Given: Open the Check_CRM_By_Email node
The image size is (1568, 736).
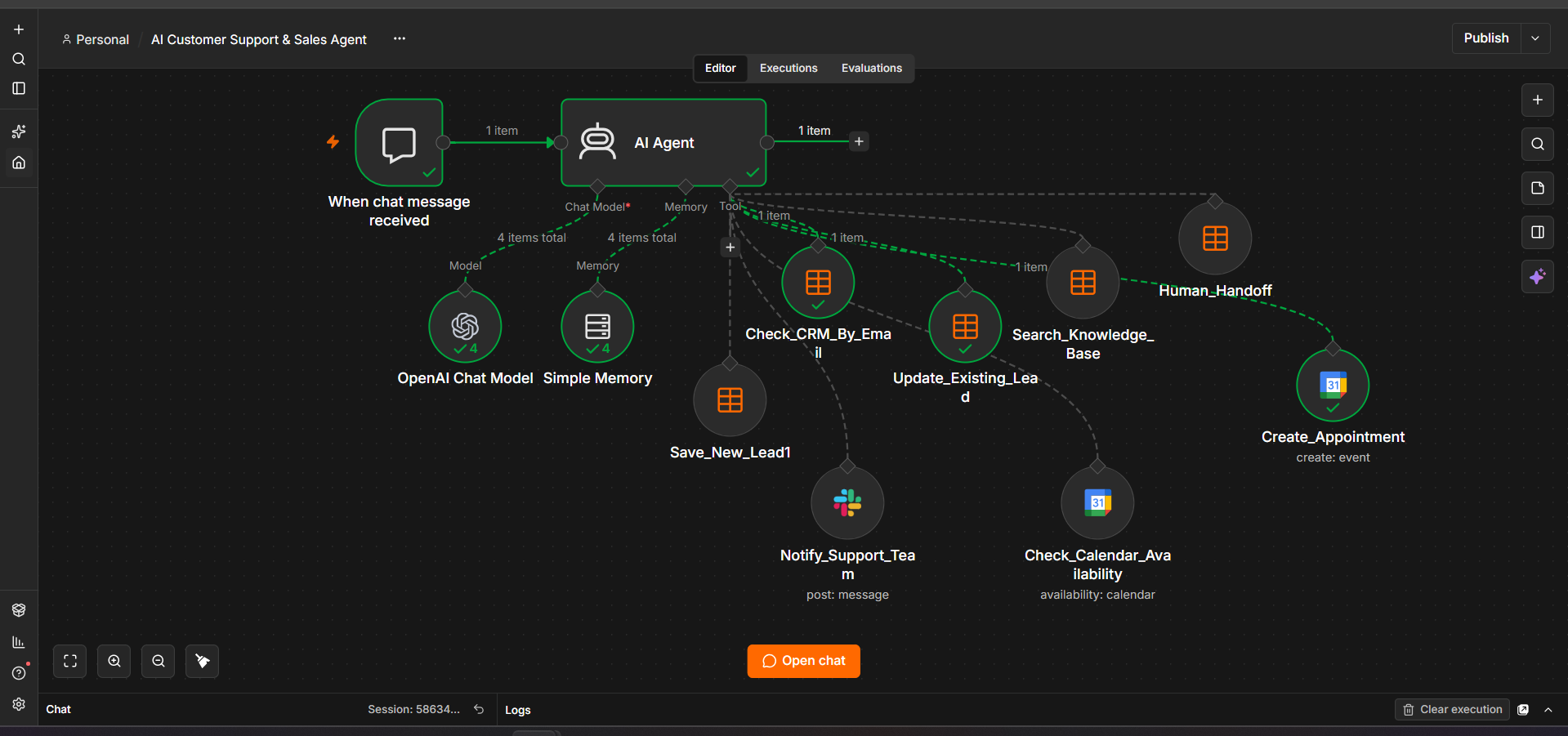Looking at the screenshot, I should [818, 283].
